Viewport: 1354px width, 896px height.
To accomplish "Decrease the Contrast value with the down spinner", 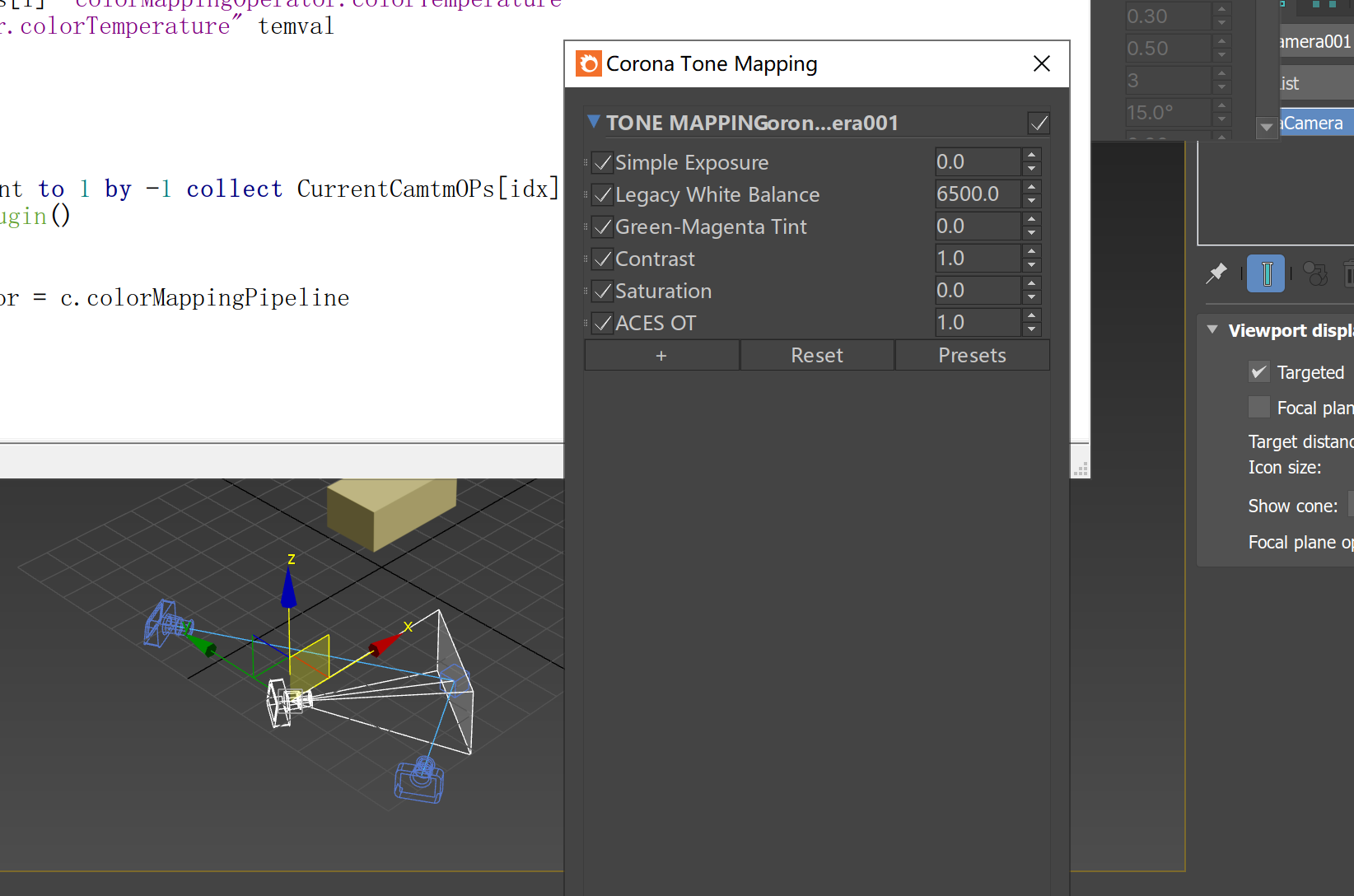I will coord(1031,265).
